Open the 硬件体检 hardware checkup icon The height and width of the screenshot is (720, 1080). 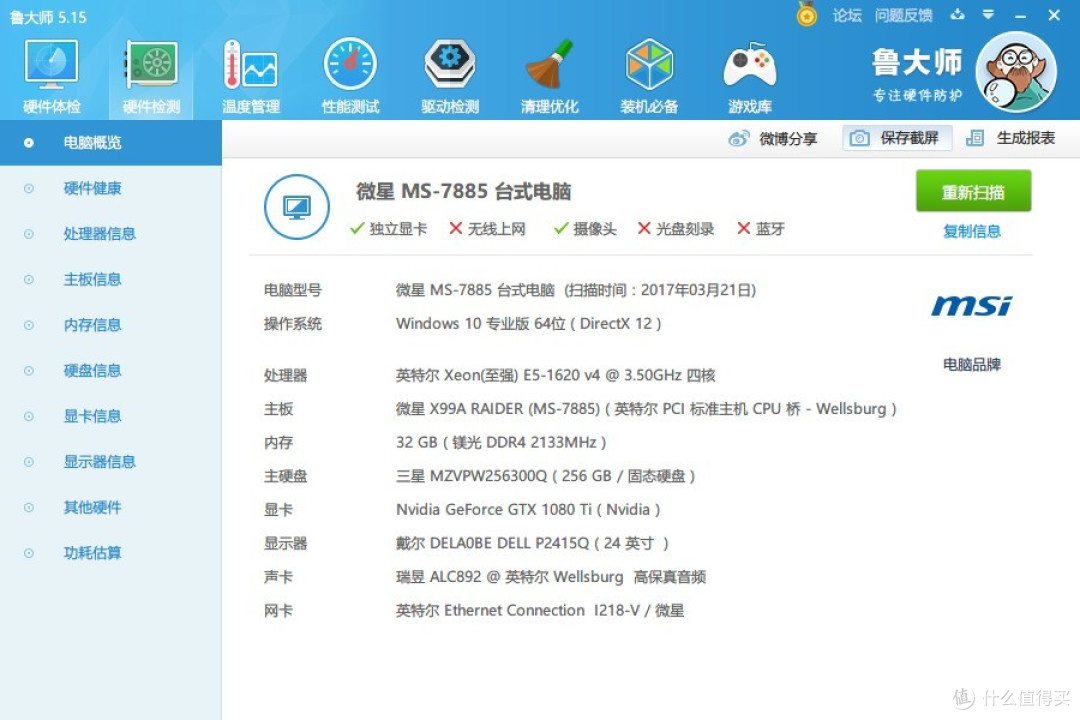[52, 76]
